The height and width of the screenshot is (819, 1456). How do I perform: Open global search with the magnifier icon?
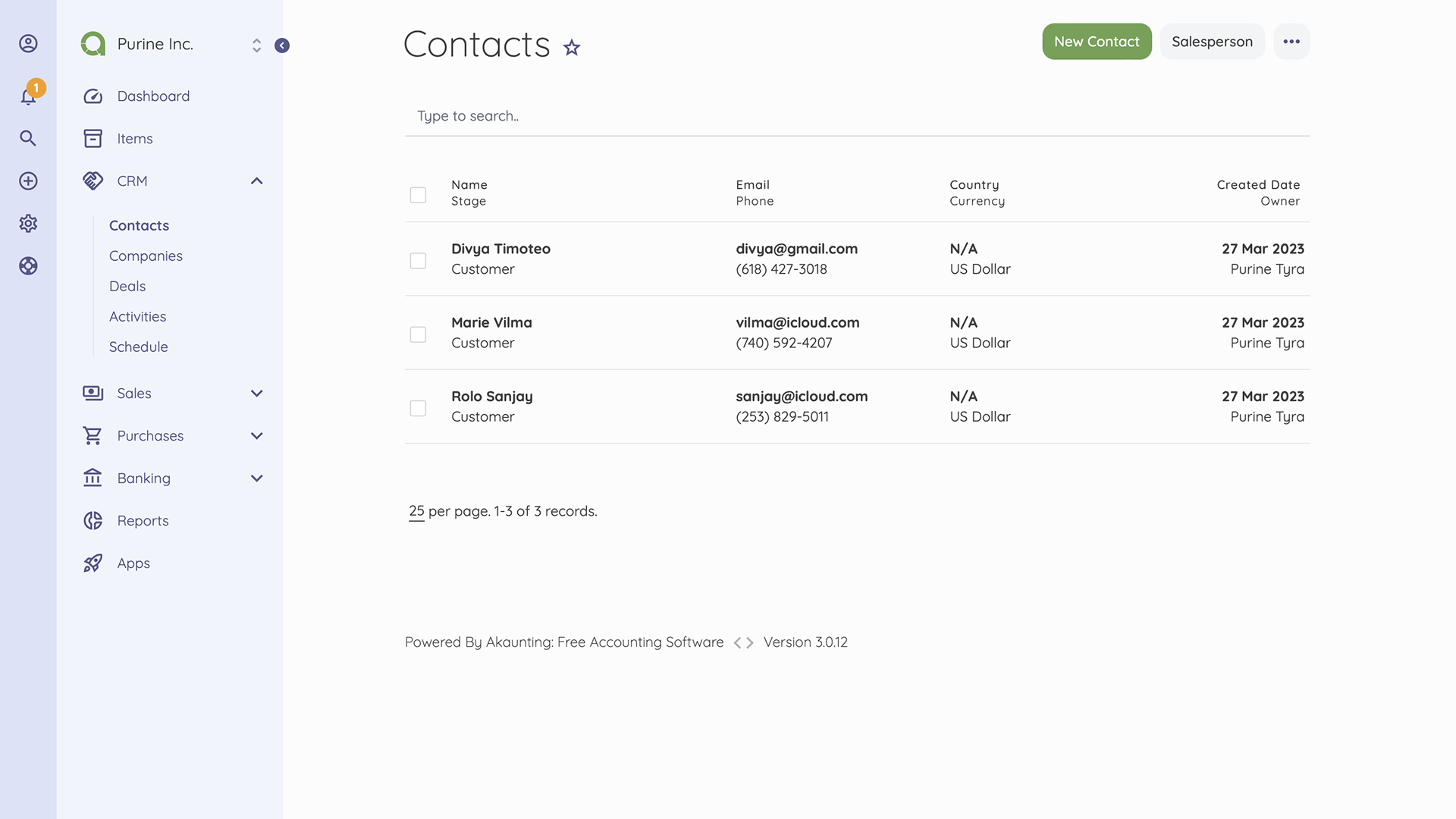(28, 138)
